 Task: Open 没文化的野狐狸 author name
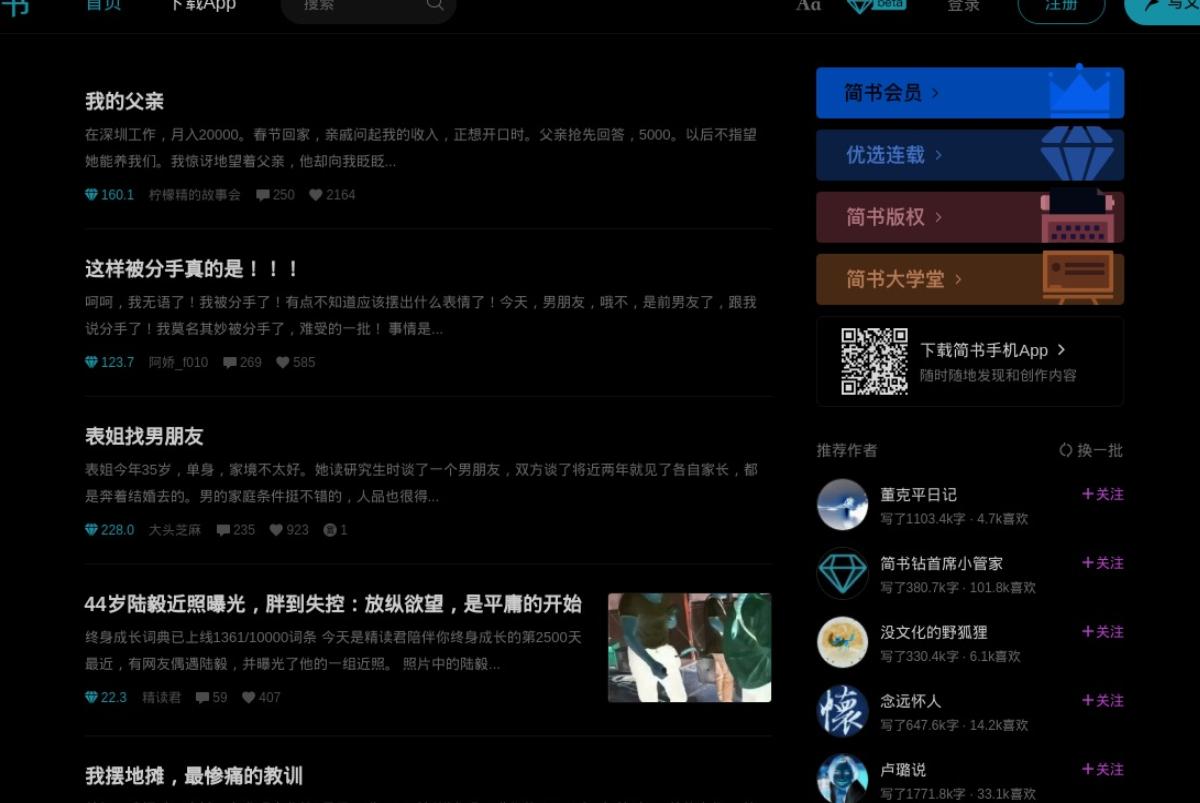point(934,632)
